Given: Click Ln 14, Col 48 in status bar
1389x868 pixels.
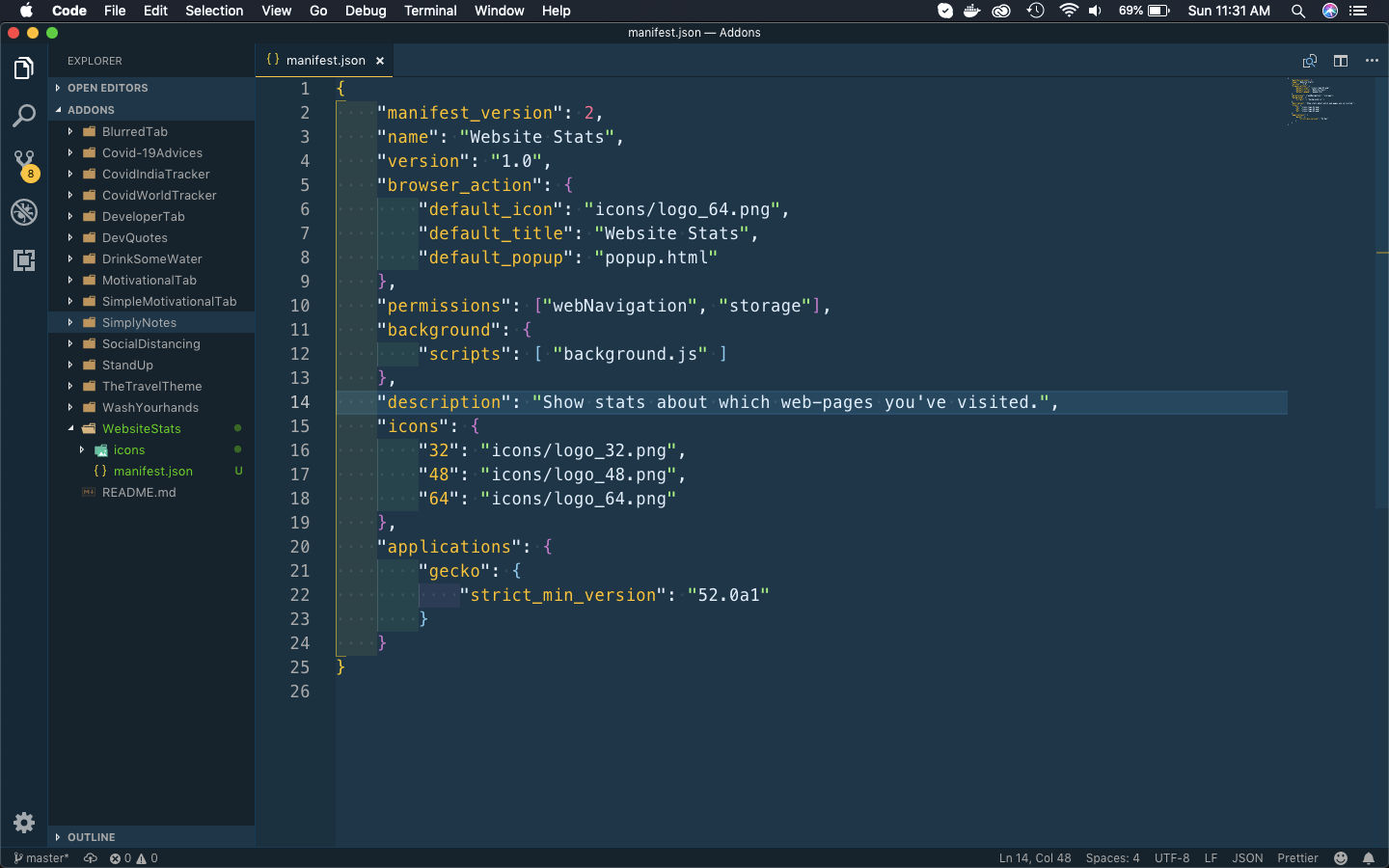Looking at the screenshot, I should (1035, 858).
